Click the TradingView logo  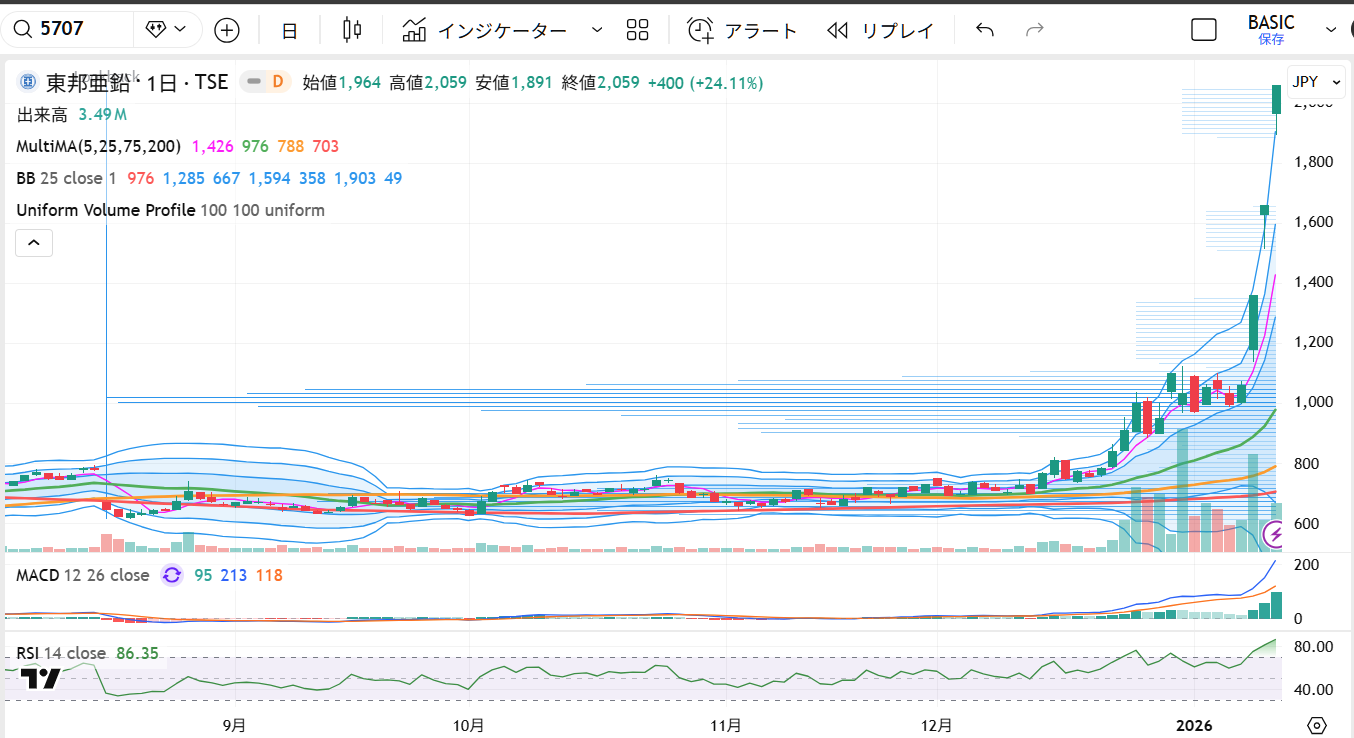coord(40,679)
